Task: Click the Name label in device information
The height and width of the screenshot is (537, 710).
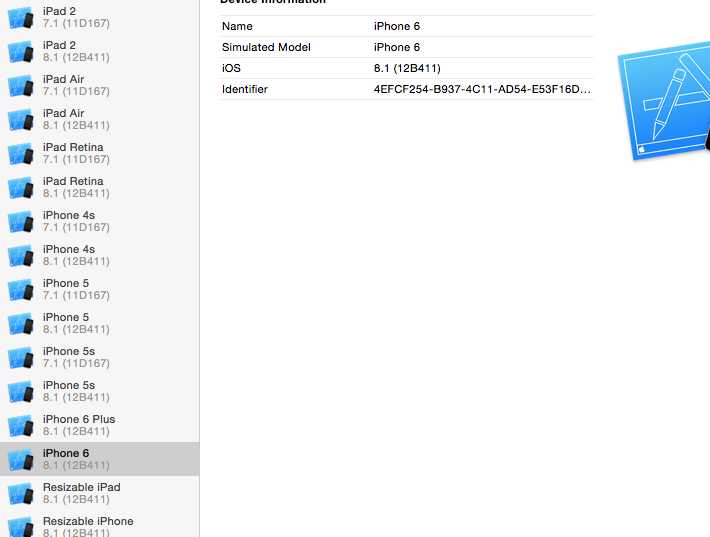Action: click(237, 26)
